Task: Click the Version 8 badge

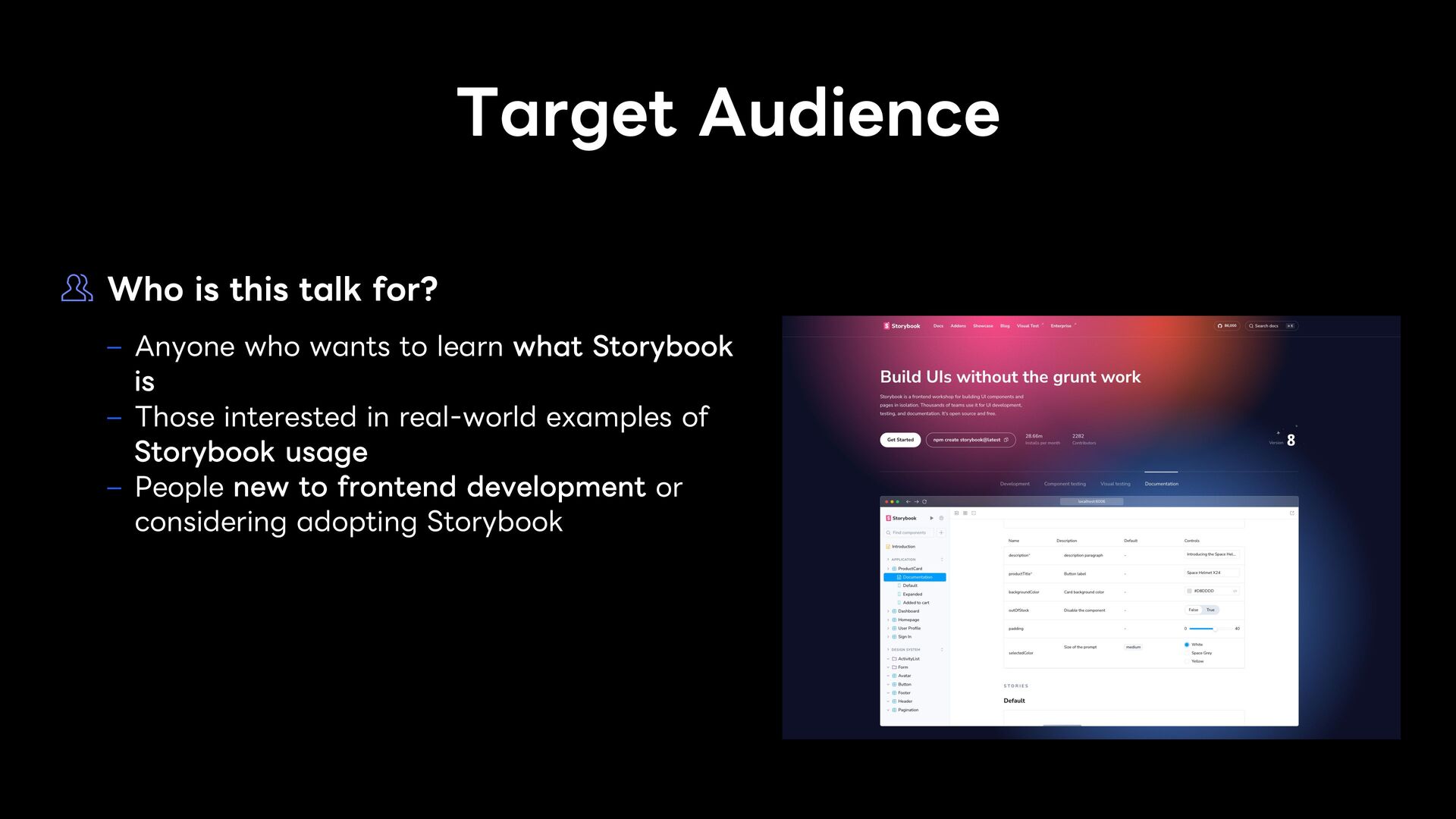Action: (x=1283, y=440)
